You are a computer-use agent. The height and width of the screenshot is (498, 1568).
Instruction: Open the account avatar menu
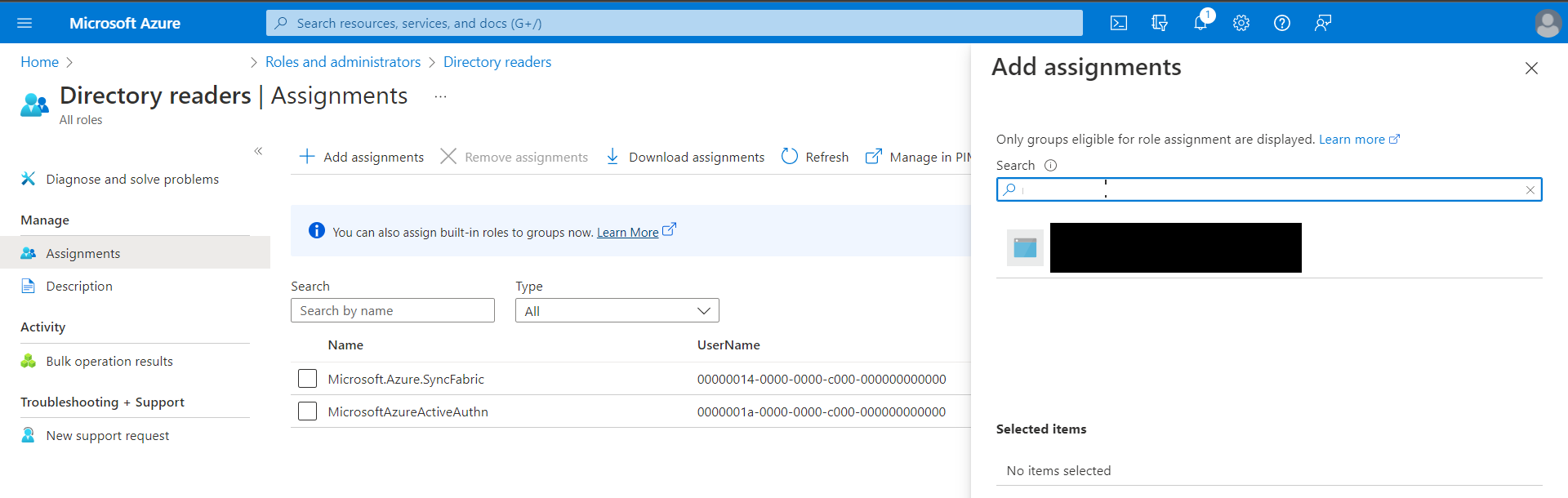(1548, 23)
